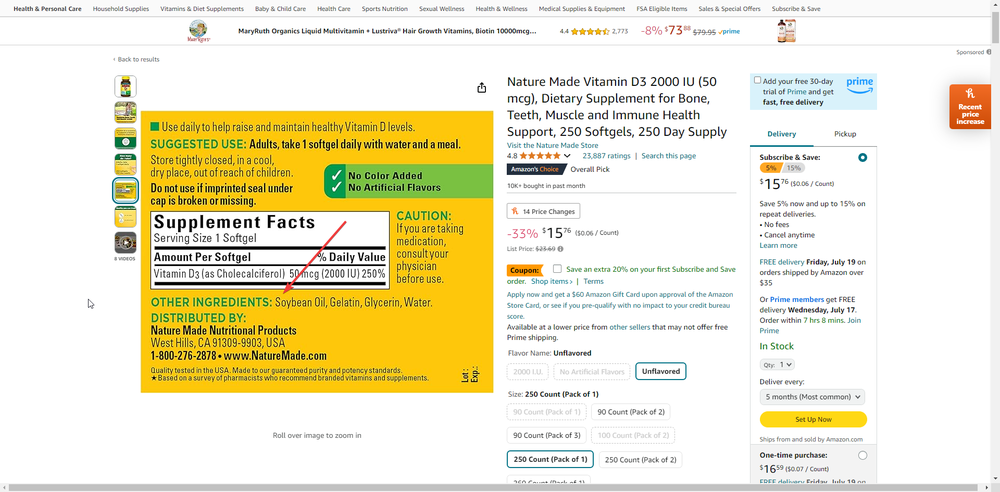
Task: Select 90 Count (Pack of 1) size
Action: [547, 412]
